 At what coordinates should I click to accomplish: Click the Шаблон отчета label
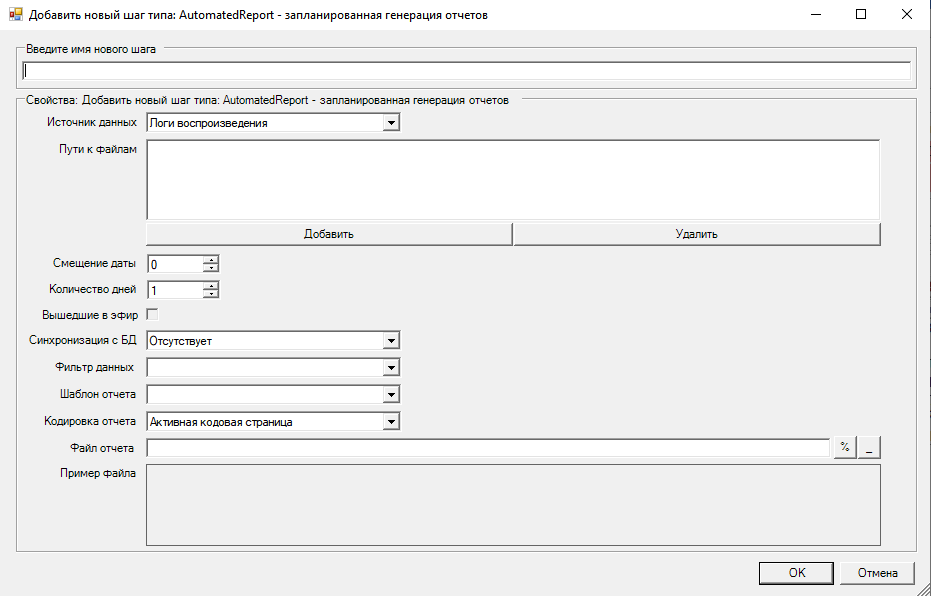[98, 394]
